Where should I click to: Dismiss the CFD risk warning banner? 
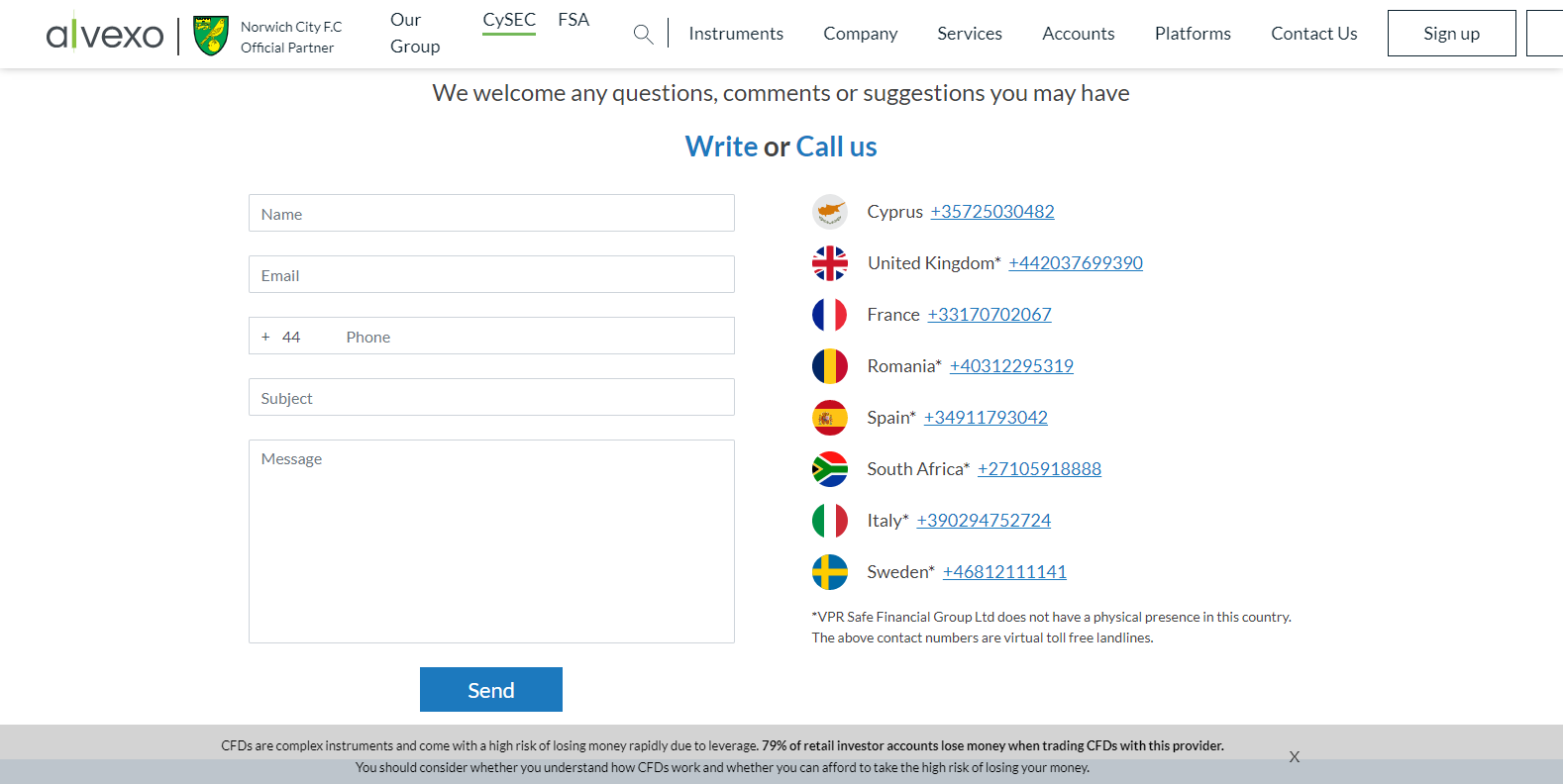click(1295, 757)
